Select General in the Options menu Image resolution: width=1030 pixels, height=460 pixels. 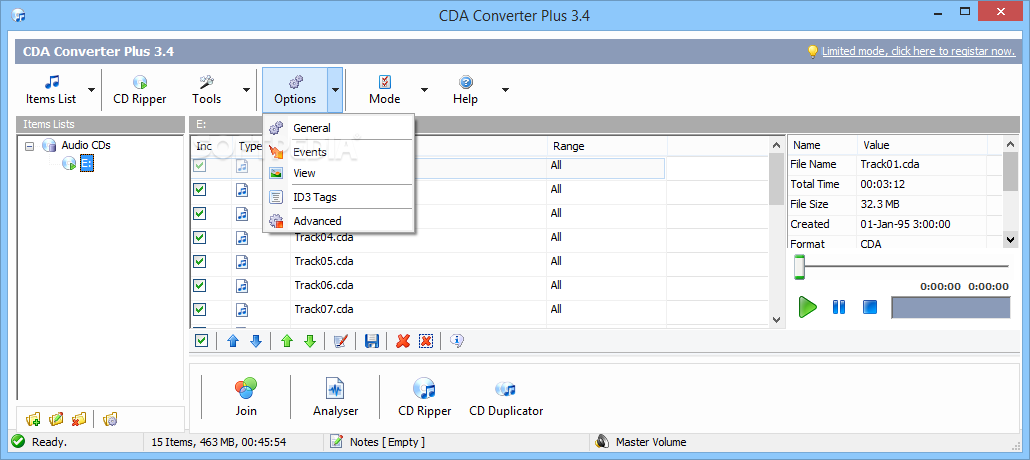338,128
